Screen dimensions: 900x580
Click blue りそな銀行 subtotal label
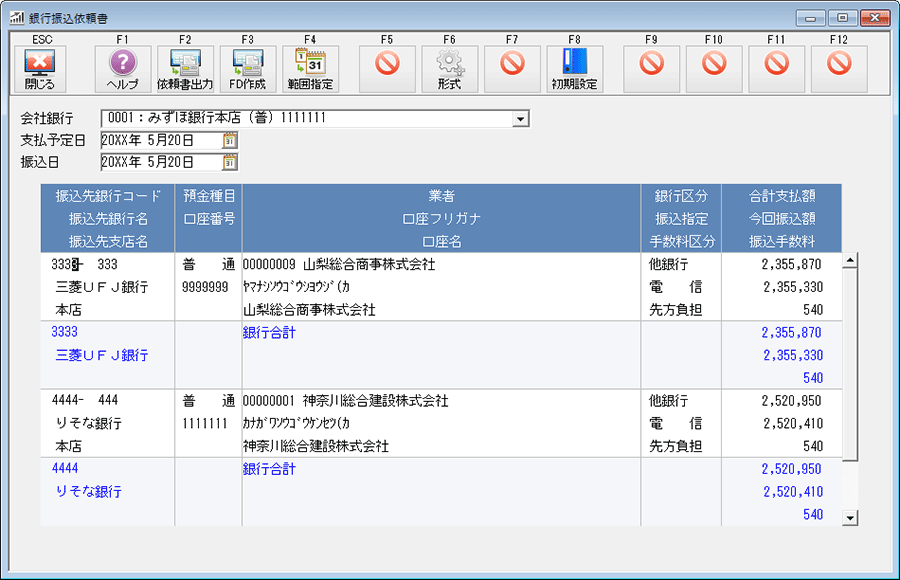[89, 492]
